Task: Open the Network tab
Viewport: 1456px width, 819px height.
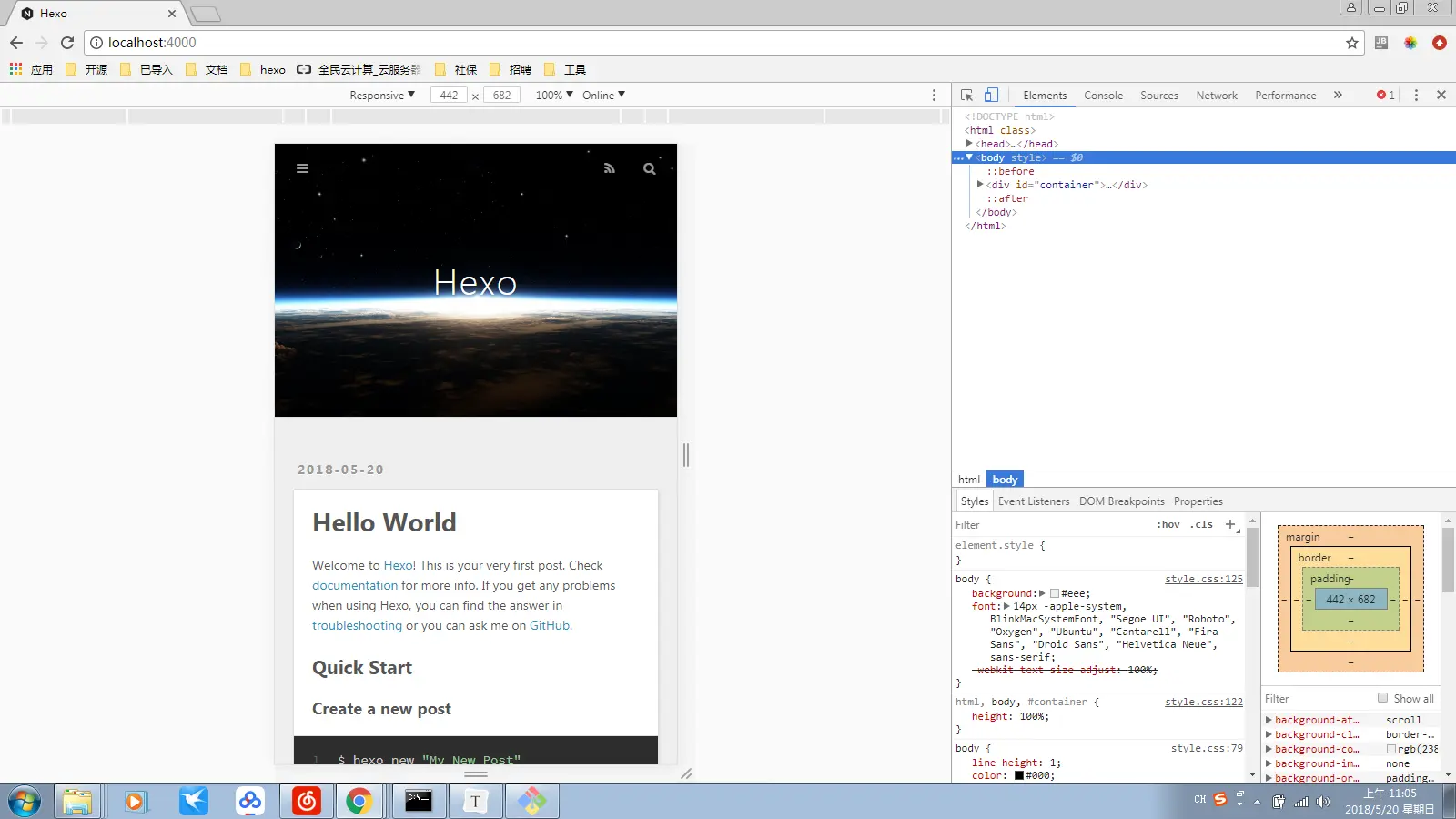Action: (x=1216, y=95)
